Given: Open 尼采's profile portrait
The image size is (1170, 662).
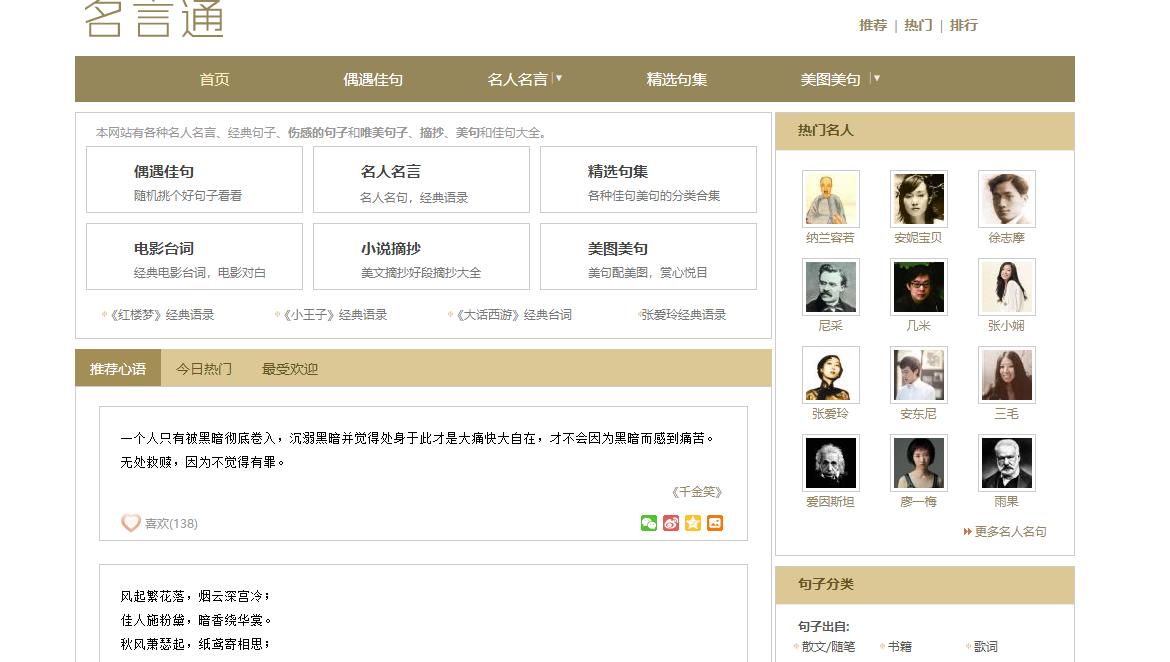Looking at the screenshot, I should [830, 287].
